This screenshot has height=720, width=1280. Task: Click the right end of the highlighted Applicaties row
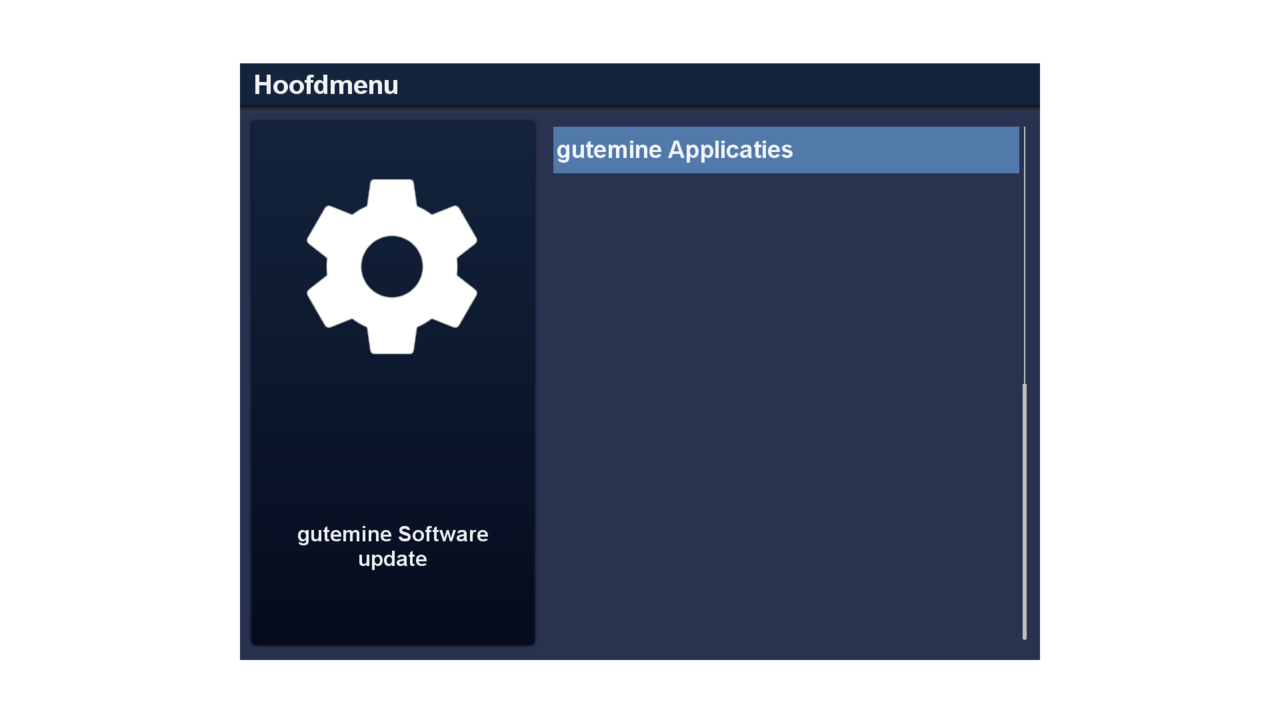1000,150
